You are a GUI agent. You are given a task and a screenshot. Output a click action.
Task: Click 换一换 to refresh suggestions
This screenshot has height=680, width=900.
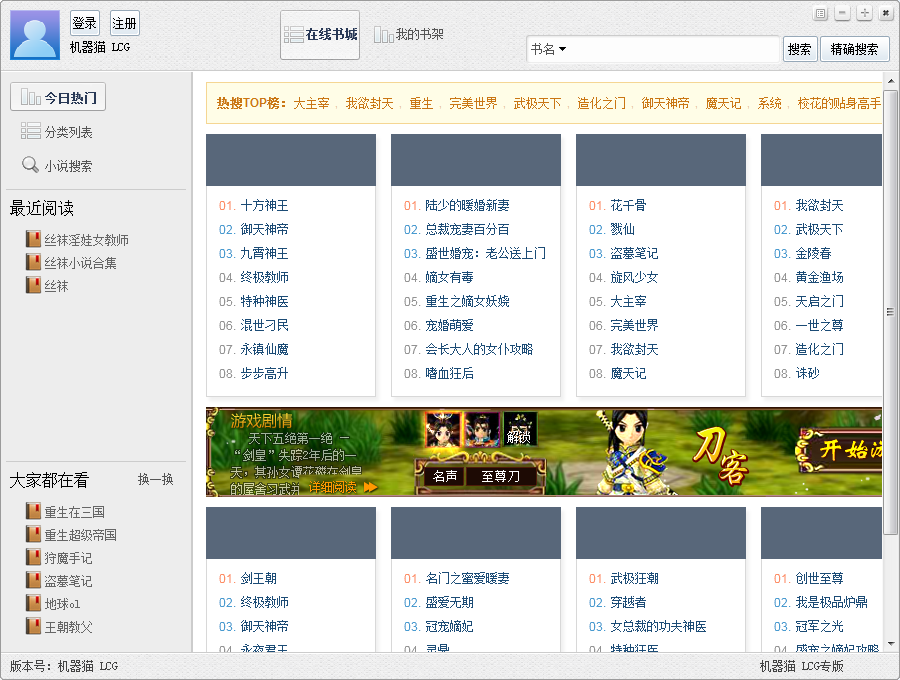pos(155,479)
